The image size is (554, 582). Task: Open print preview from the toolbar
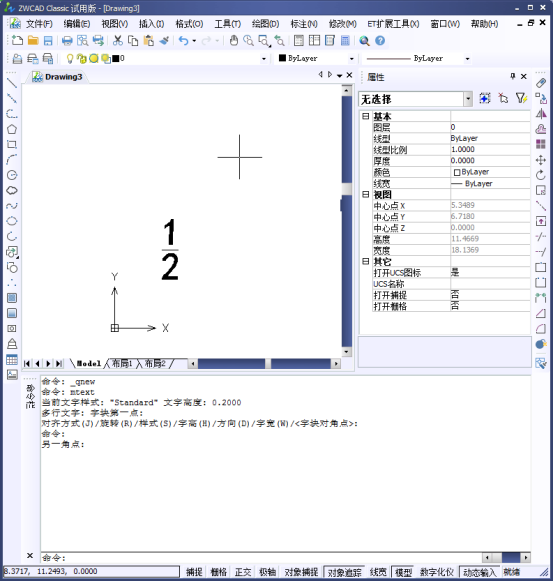point(82,40)
